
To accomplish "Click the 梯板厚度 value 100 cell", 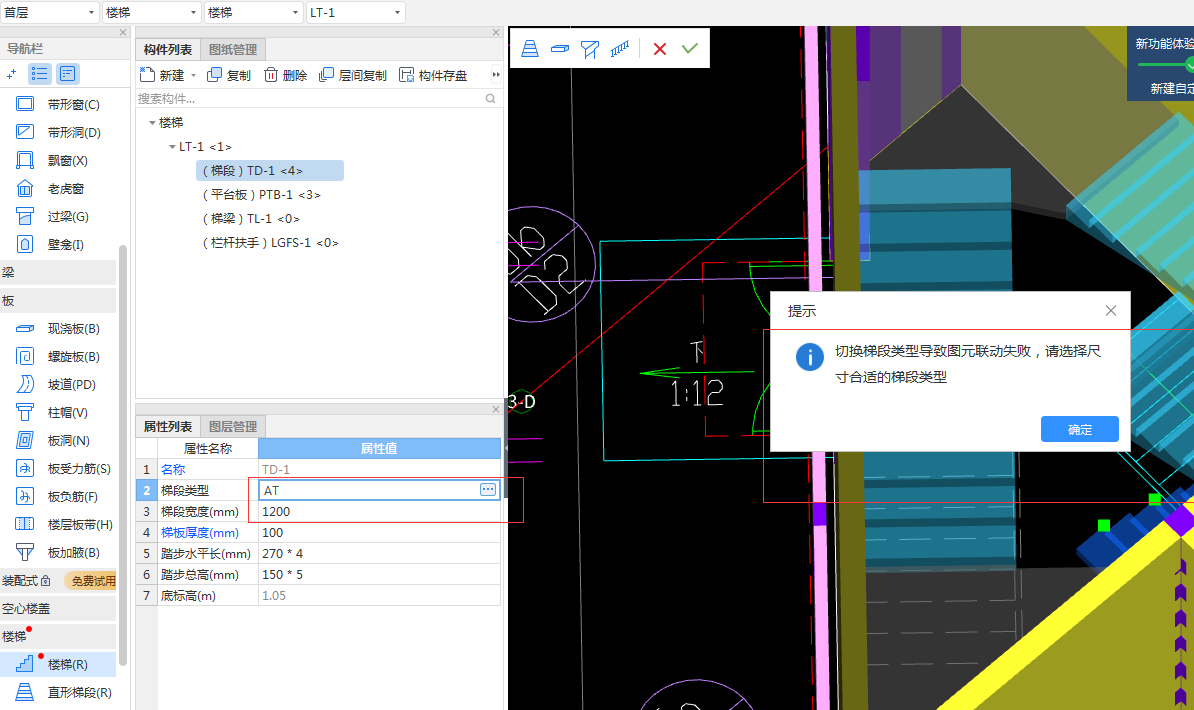I will (x=379, y=532).
